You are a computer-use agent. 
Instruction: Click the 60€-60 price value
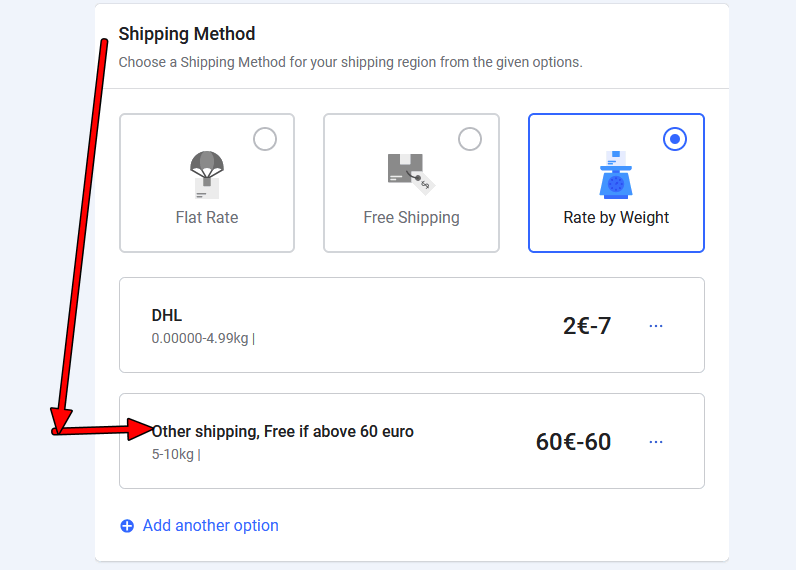coord(573,442)
